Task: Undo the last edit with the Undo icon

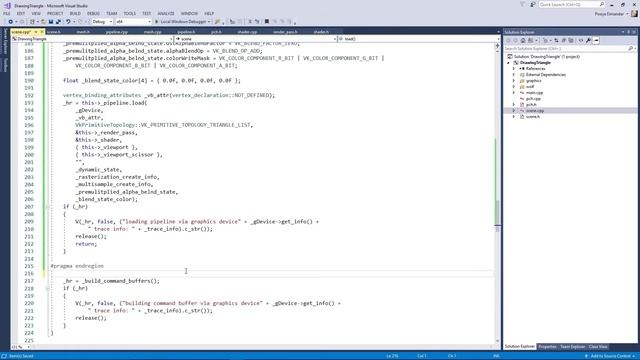Action: coord(68,22)
